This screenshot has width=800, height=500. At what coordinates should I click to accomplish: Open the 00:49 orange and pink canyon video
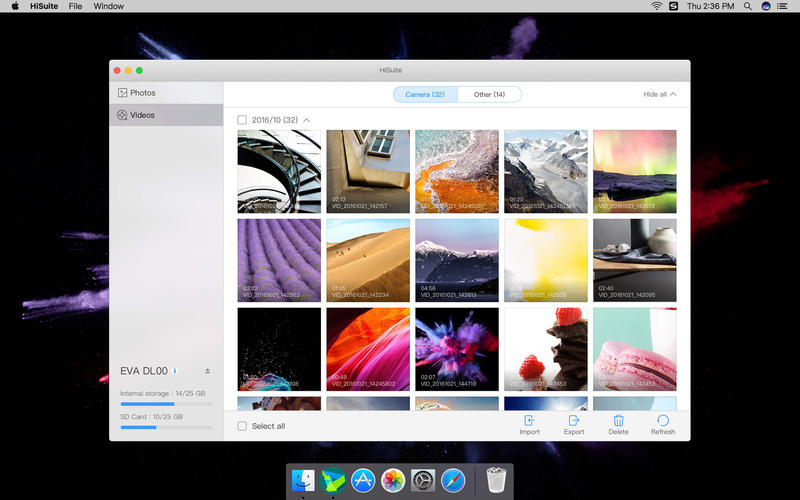pyautogui.click(x=368, y=349)
